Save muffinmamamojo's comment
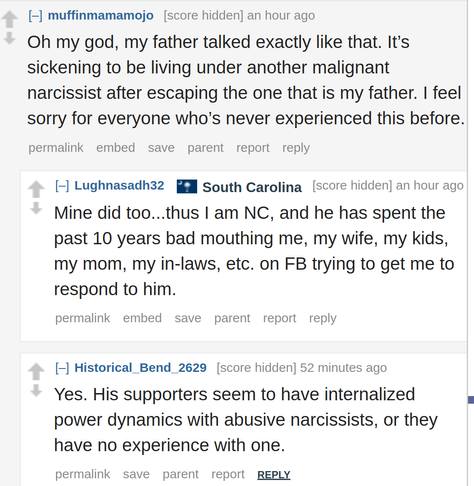The width and height of the screenshot is (474, 486). tap(161, 148)
